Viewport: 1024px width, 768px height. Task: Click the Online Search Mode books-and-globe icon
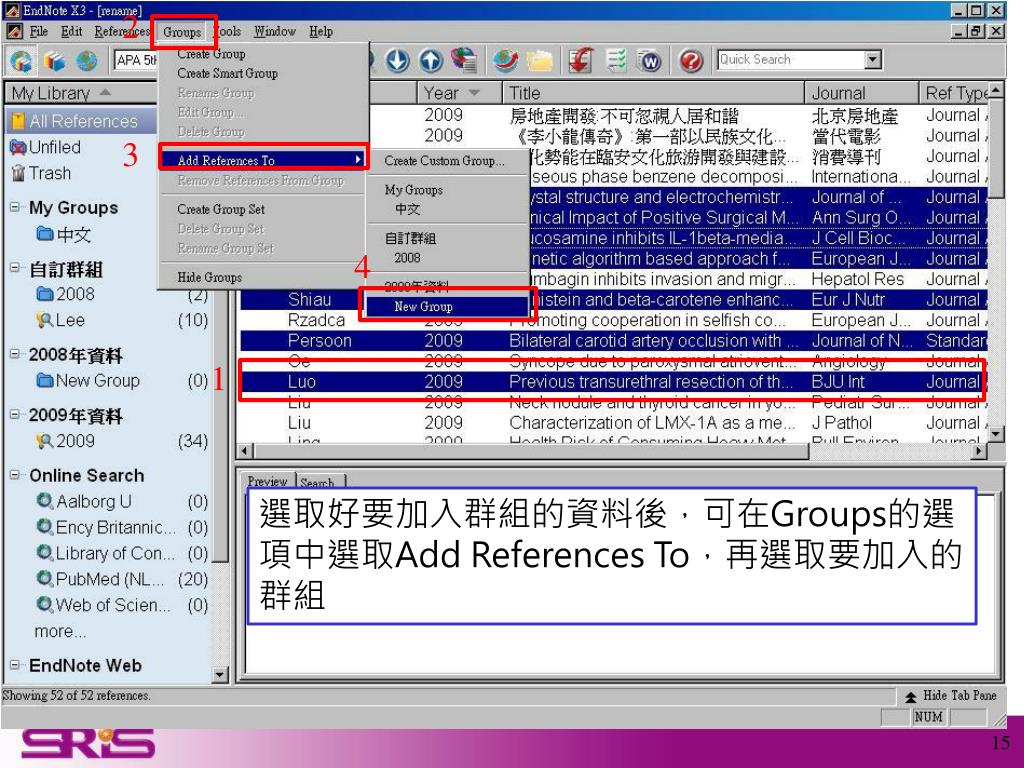click(x=54, y=61)
